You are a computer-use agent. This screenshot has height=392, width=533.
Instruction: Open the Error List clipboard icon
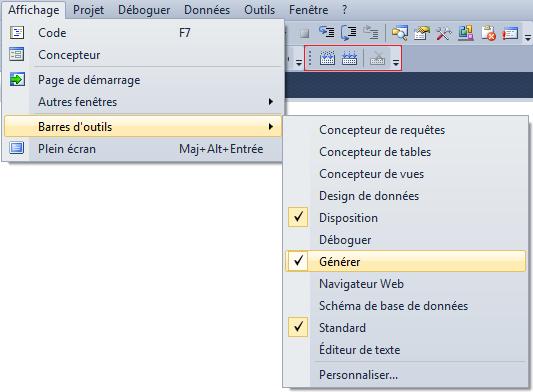coord(488,33)
